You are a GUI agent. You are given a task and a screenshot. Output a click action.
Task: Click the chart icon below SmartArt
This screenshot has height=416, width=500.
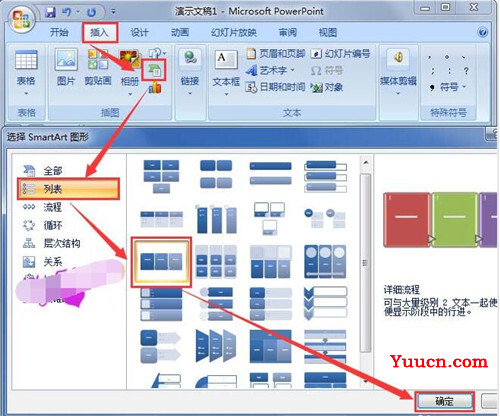click(x=154, y=88)
